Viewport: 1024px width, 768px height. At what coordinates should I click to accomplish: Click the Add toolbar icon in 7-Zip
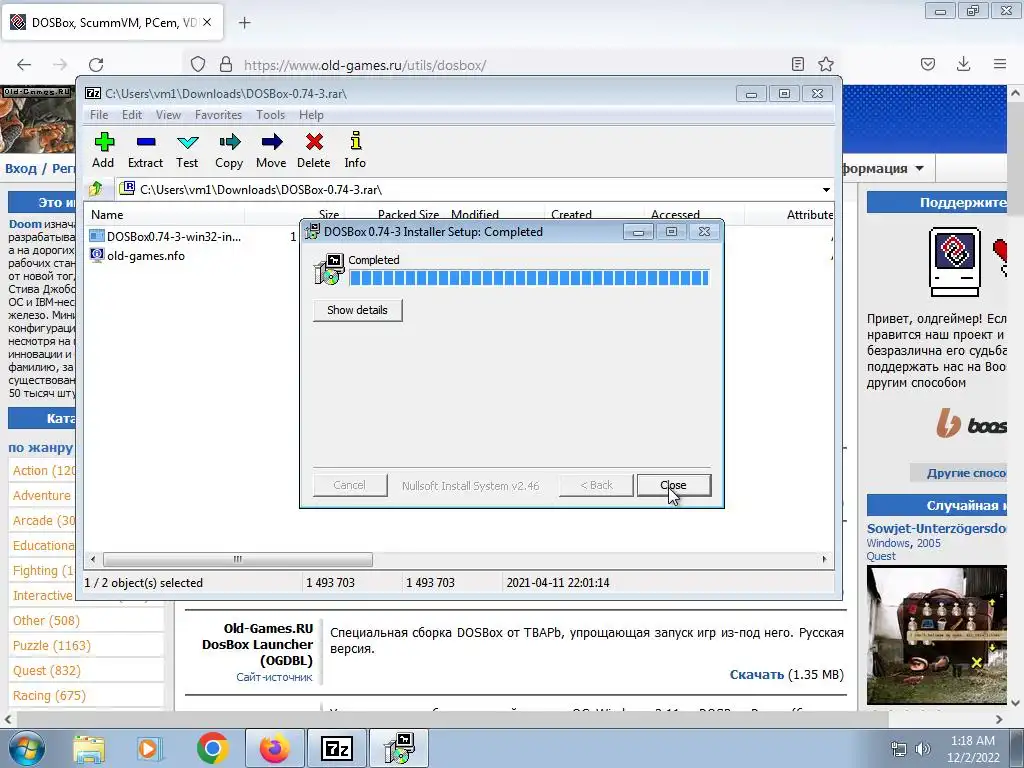[103, 150]
